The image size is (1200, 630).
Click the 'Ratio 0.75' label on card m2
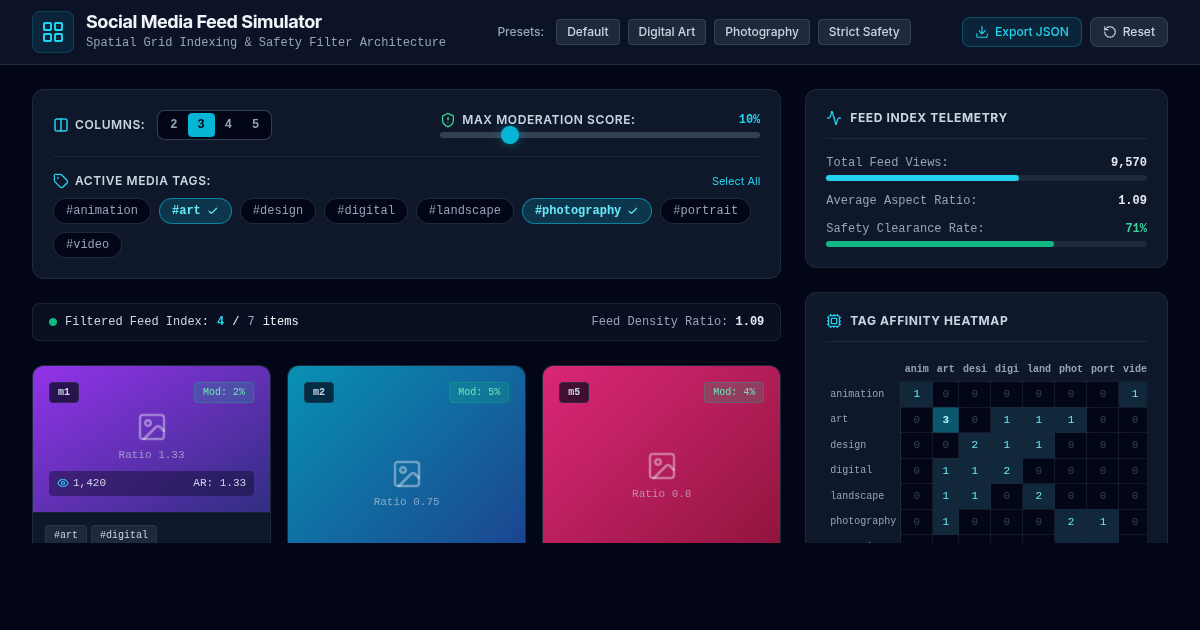(x=407, y=502)
